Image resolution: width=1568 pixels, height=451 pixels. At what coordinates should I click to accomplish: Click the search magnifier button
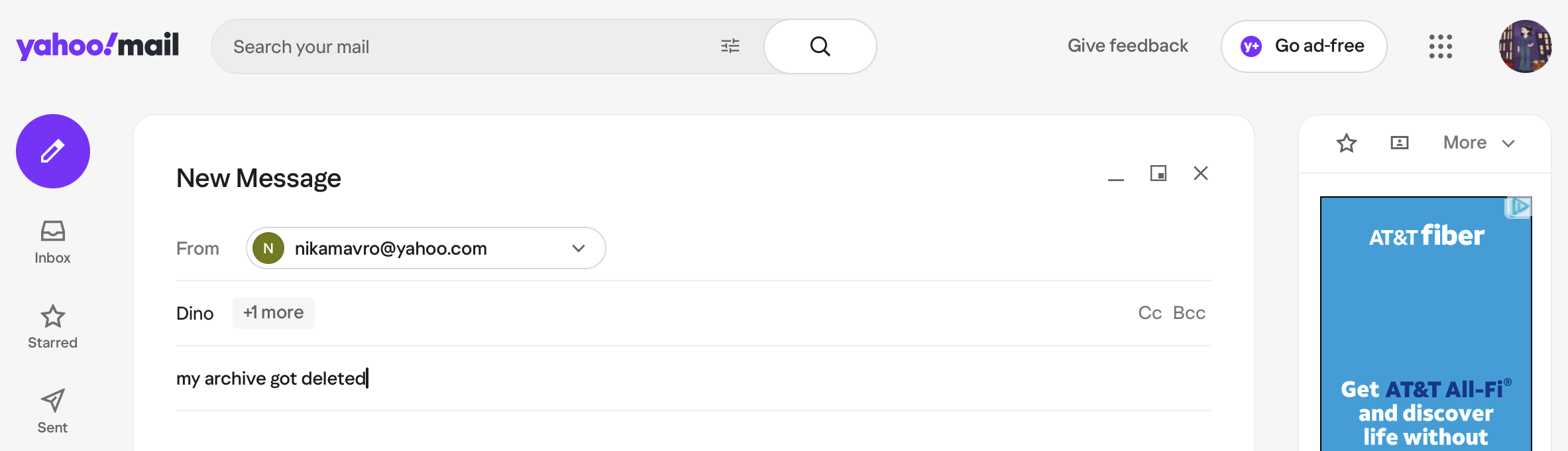click(x=820, y=46)
